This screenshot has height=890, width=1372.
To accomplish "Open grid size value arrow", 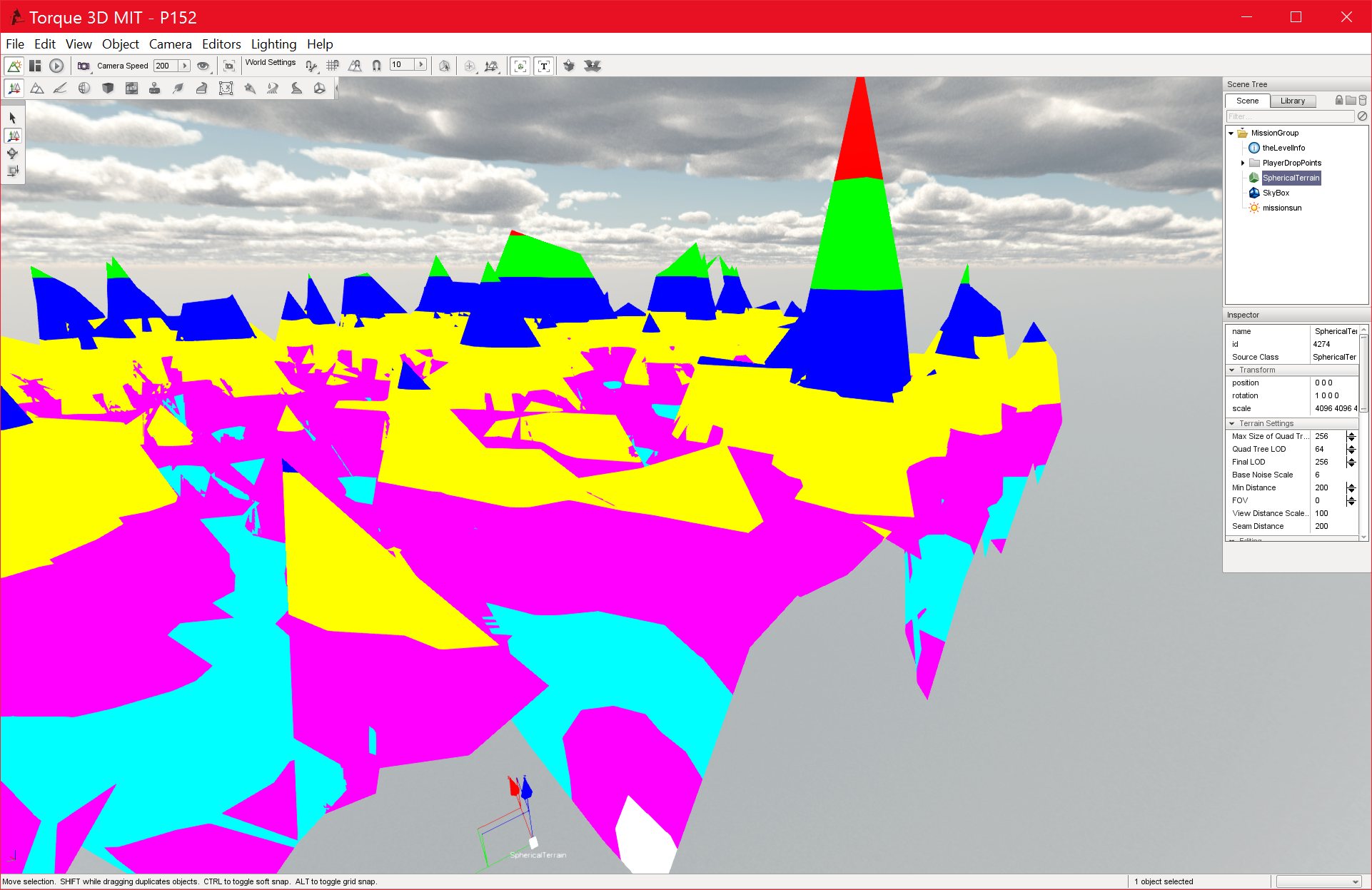I will pos(421,65).
